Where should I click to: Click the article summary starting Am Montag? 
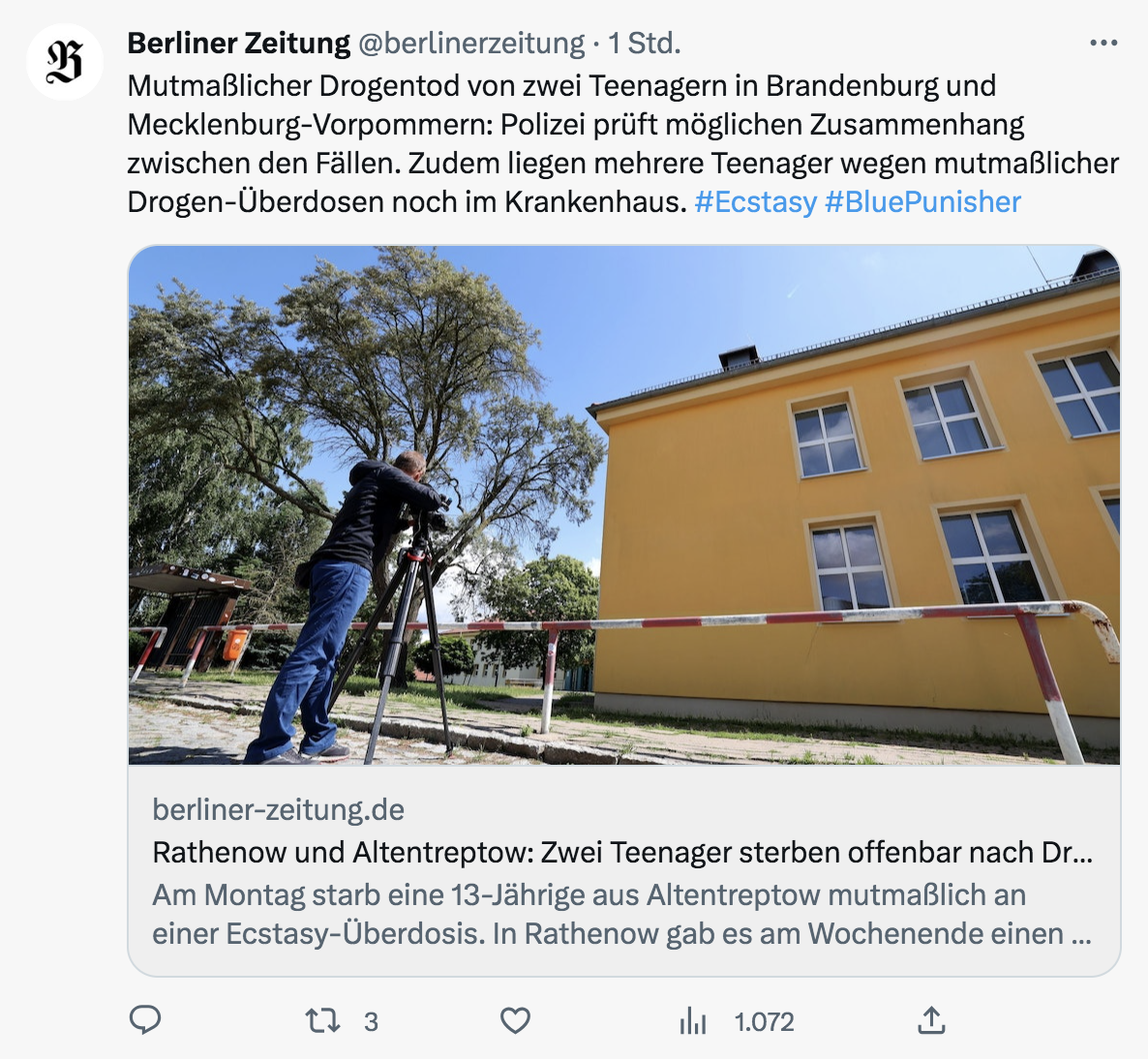pyautogui.click(x=622, y=914)
